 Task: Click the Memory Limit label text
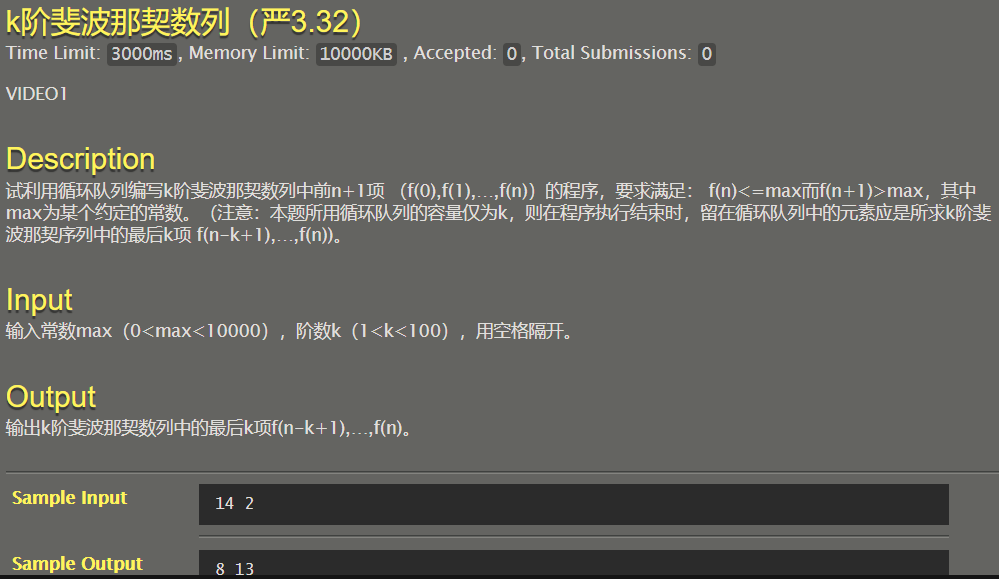pyautogui.click(x=249, y=53)
